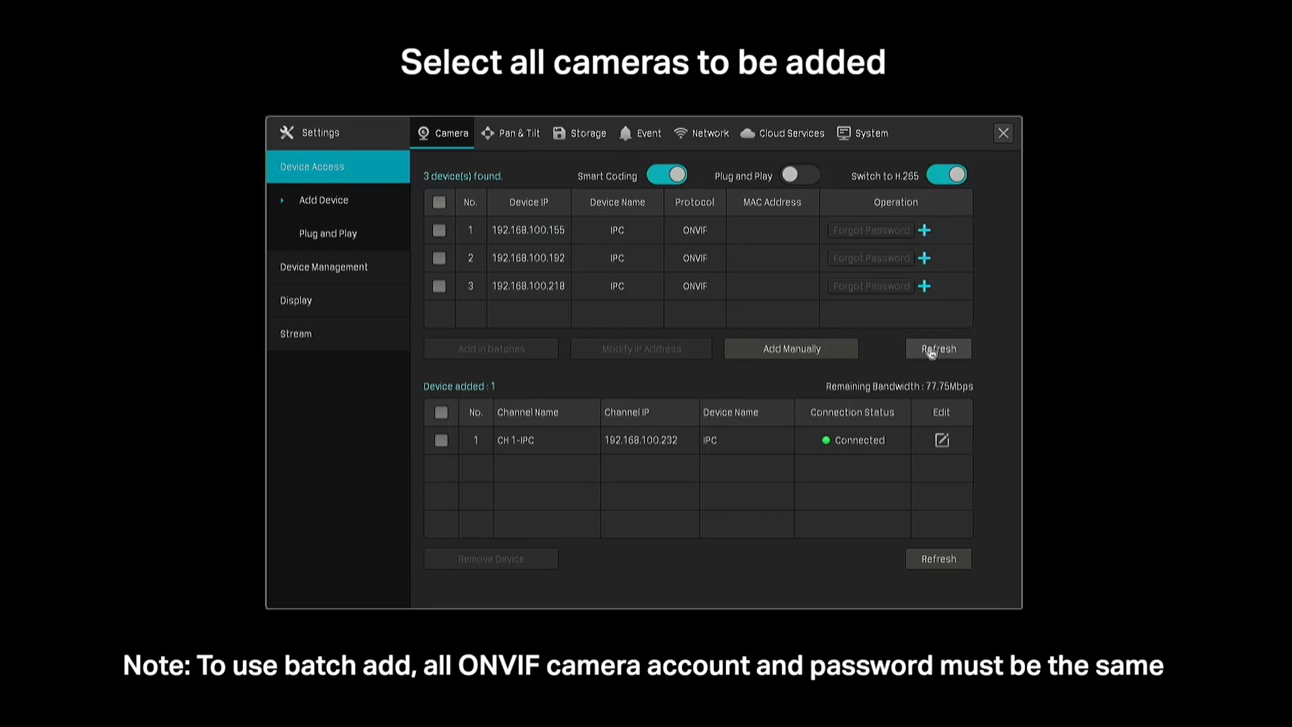Viewport: 1292px width, 727px height.
Task: Click the Connected status text
Action: (x=860, y=440)
